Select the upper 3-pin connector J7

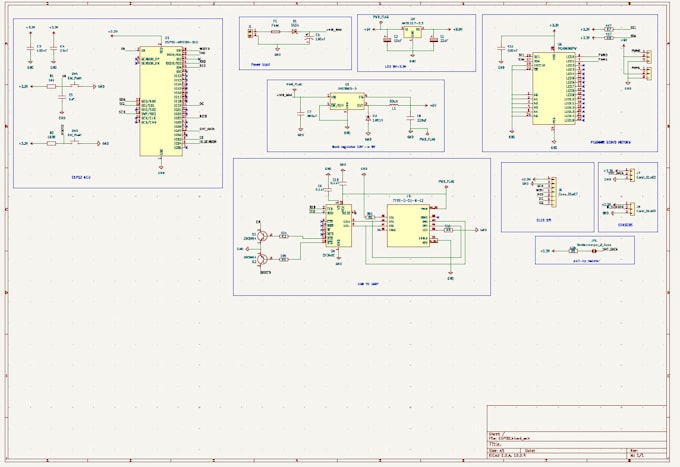tap(632, 174)
